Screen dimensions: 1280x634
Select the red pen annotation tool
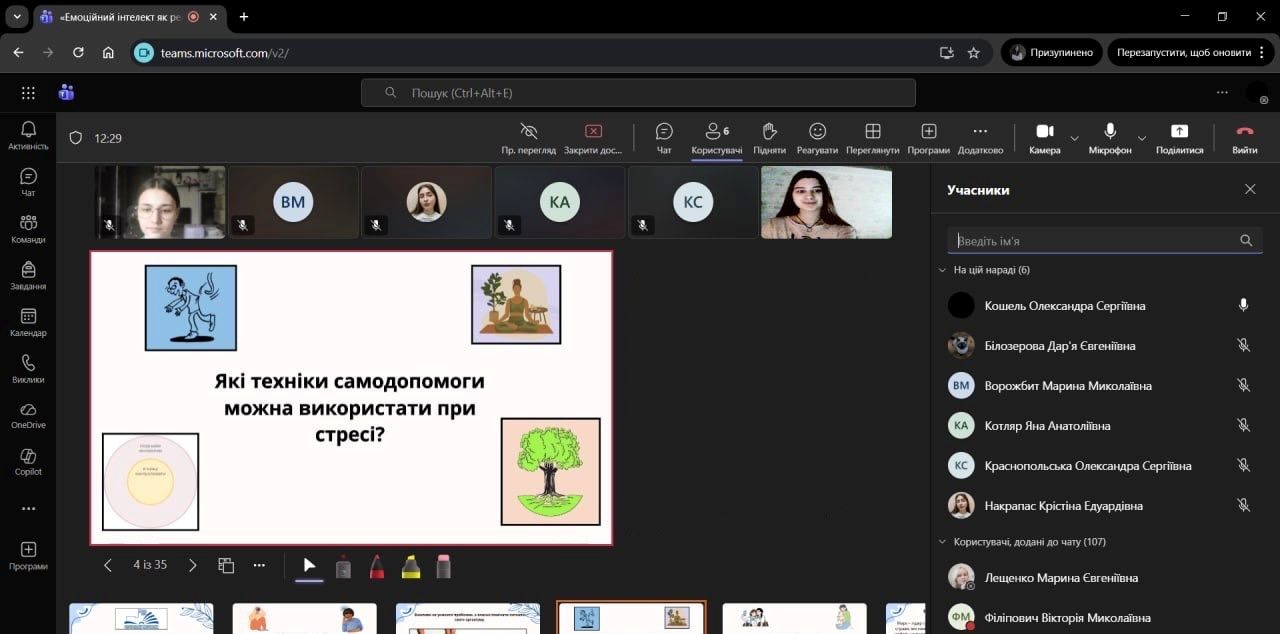tap(377, 567)
